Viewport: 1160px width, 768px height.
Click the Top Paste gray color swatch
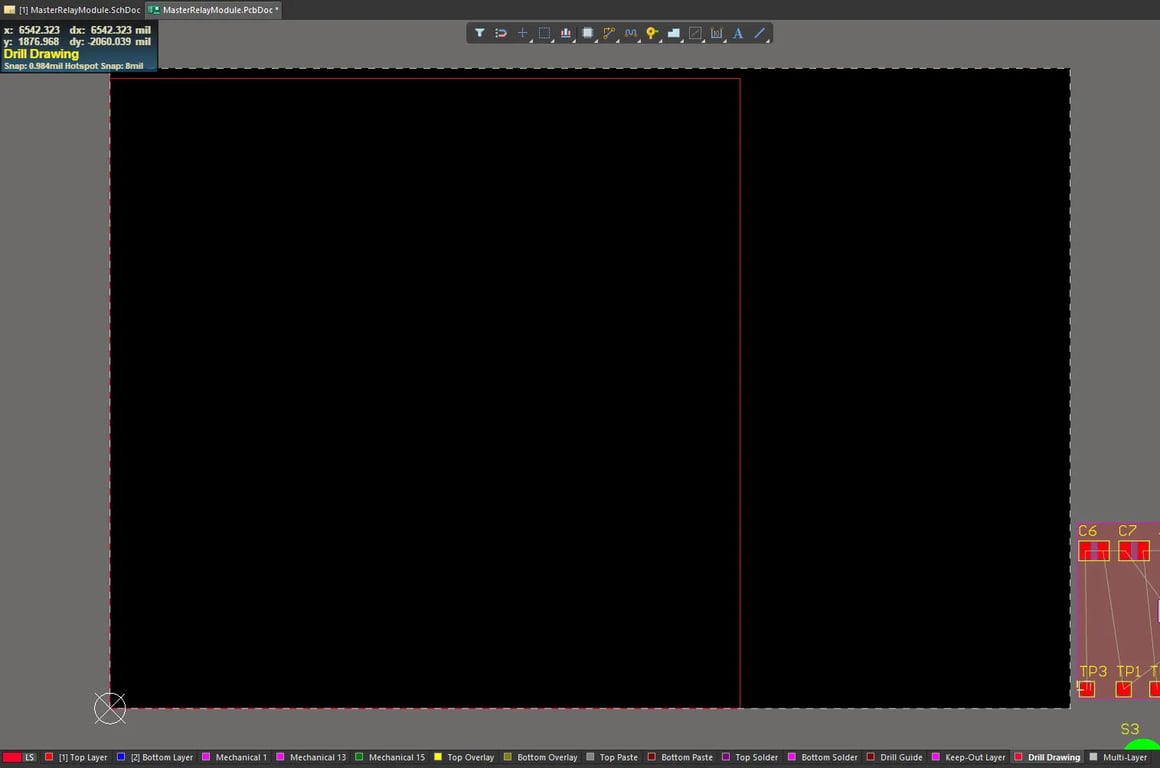(x=590, y=757)
